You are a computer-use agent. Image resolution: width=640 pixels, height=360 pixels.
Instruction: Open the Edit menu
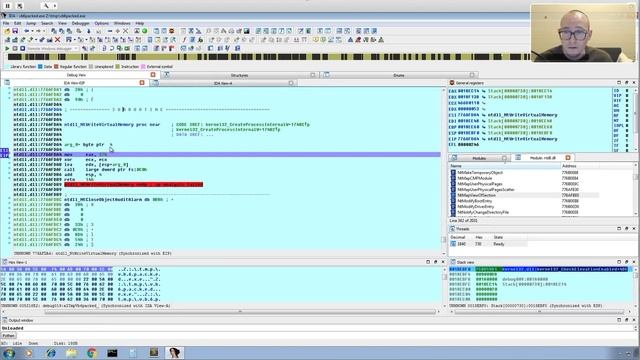tap(18, 23)
